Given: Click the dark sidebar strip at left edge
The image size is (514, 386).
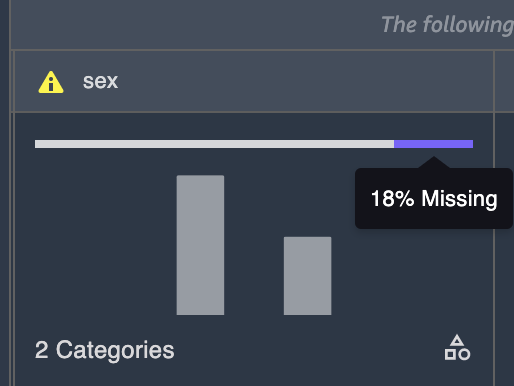Looking at the screenshot, I should click(x=5, y=193).
